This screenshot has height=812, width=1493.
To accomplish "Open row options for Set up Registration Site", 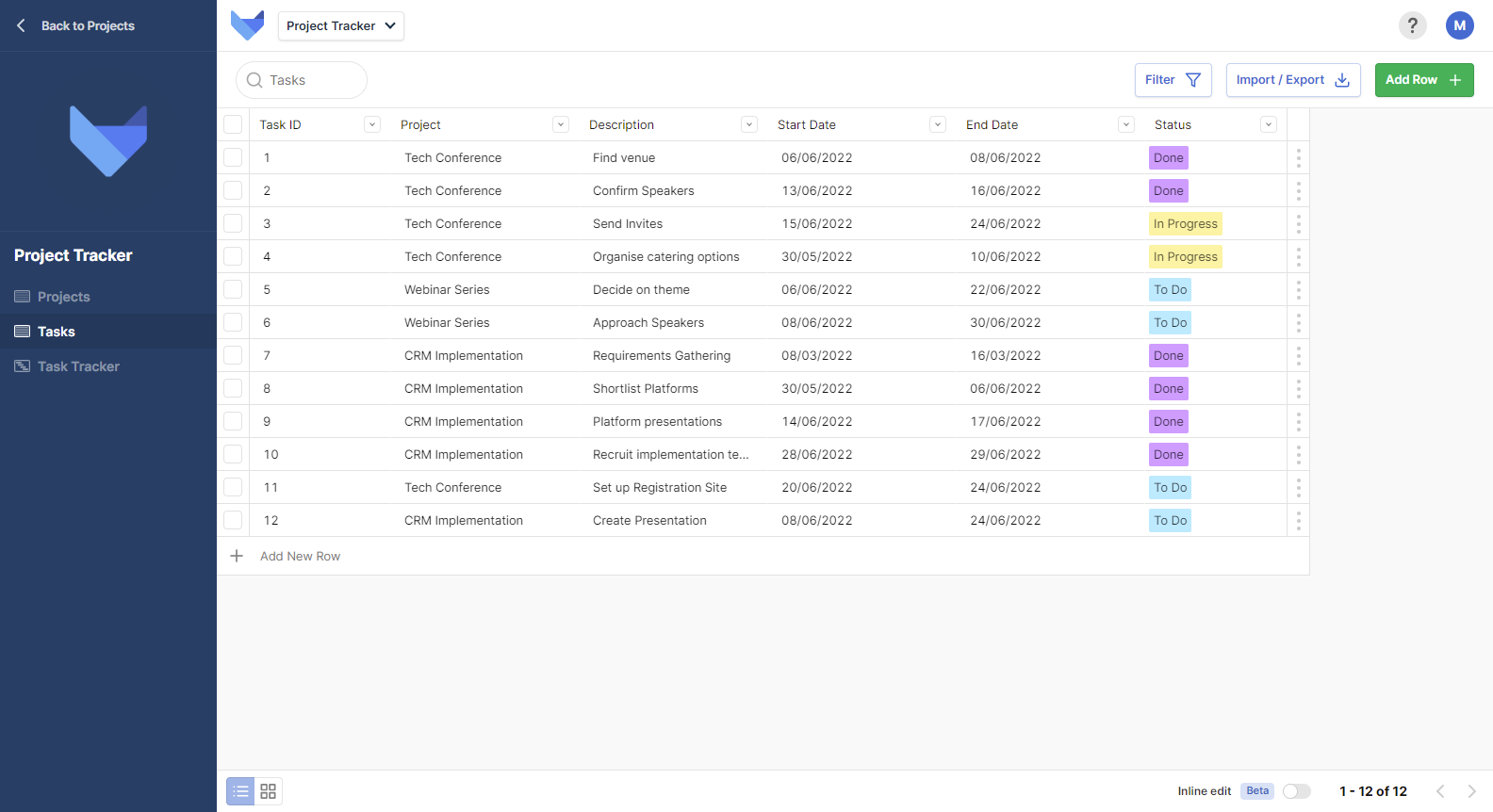I will click(x=1298, y=487).
